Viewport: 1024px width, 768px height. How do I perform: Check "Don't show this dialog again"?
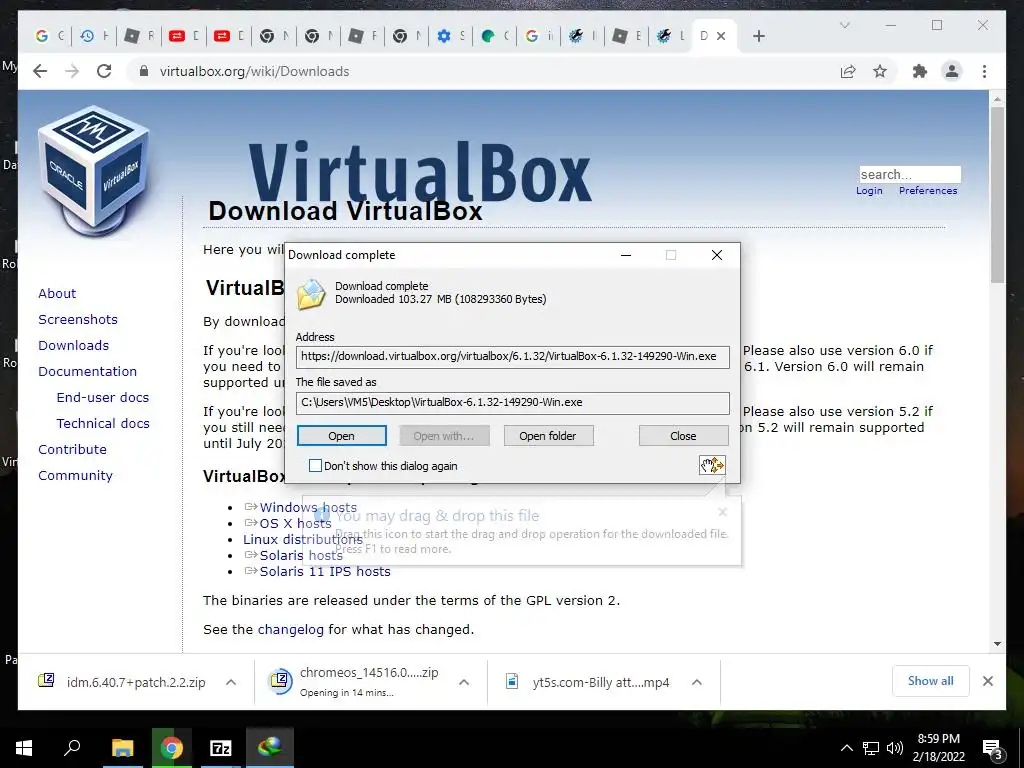click(x=315, y=466)
